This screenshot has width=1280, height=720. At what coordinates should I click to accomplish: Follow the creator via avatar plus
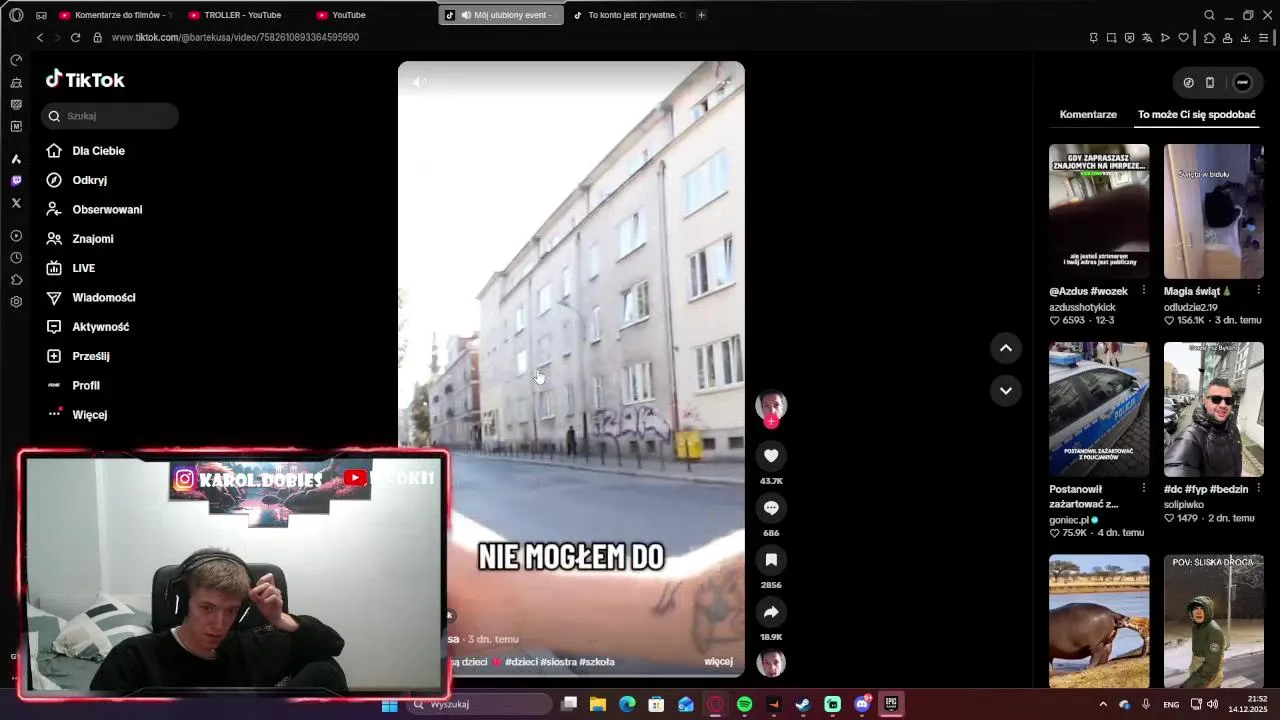(771, 422)
